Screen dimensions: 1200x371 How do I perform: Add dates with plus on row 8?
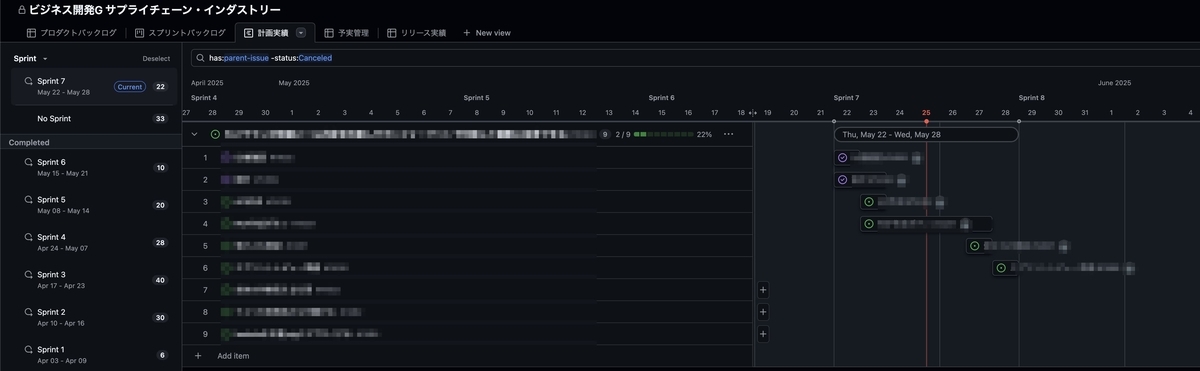[x=763, y=312]
